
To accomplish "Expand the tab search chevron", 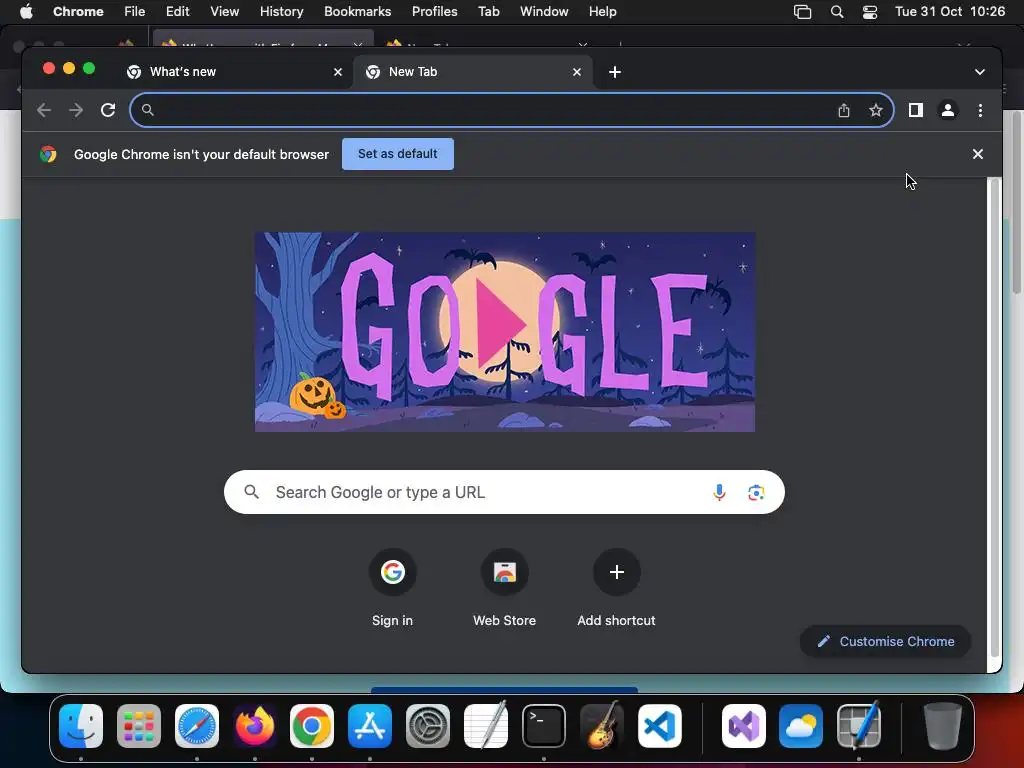I will 980,72.
